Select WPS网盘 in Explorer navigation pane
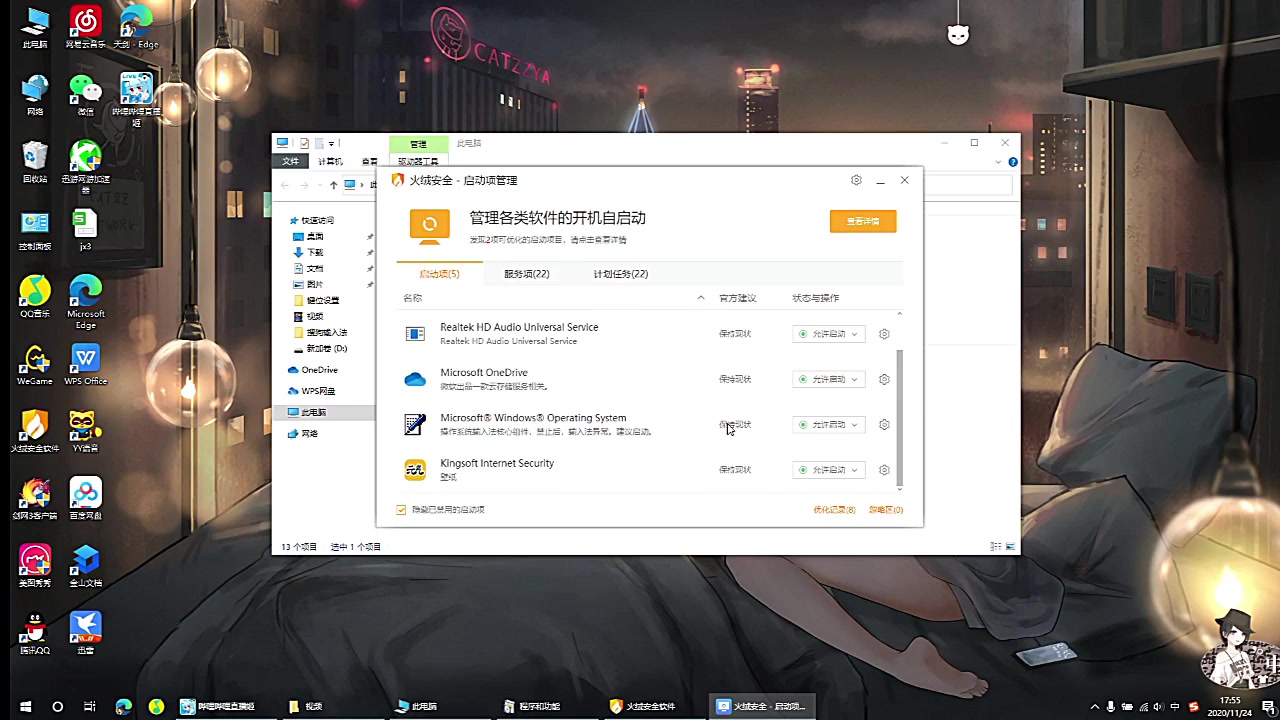Viewport: 1280px width, 720px height. coord(318,391)
